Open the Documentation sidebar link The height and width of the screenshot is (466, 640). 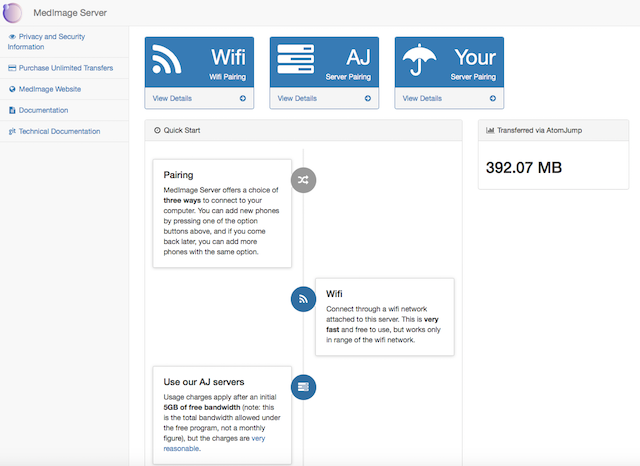point(43,110)
